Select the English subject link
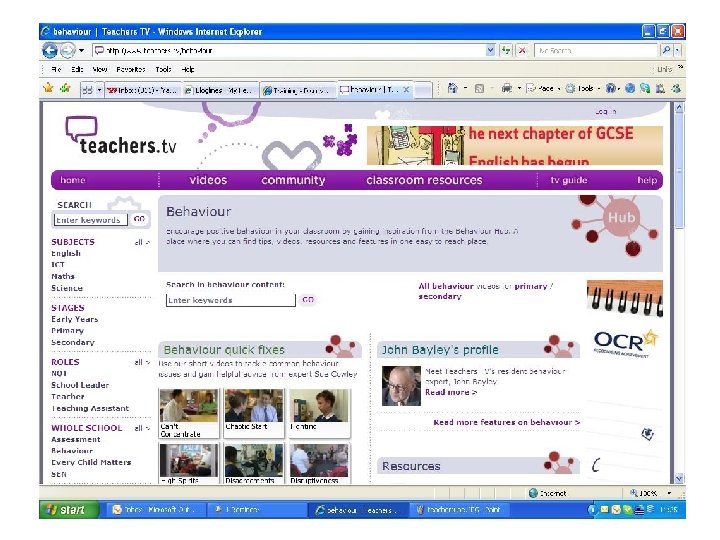This screenshot has height=540, width=720. [66, 253]
